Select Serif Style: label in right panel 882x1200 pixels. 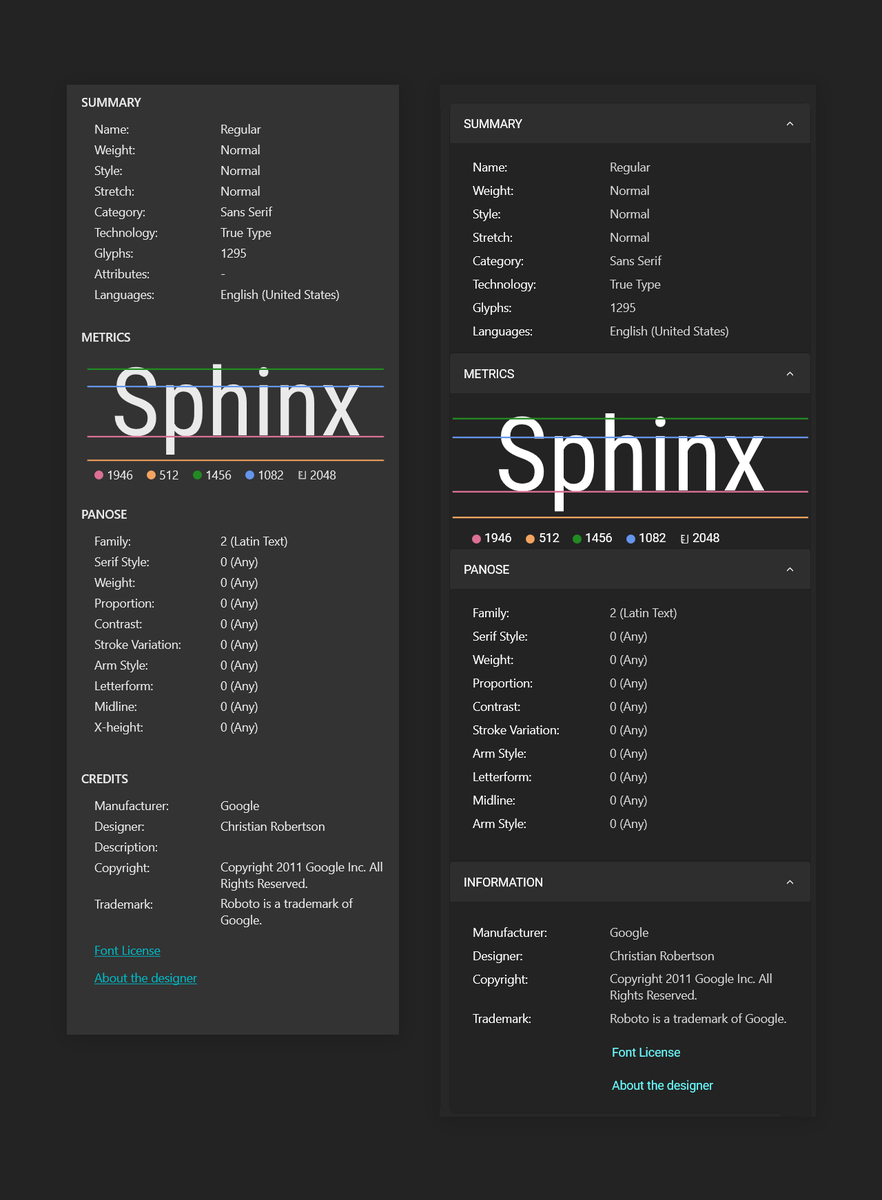pyautogui.click(x=500, y=637)
